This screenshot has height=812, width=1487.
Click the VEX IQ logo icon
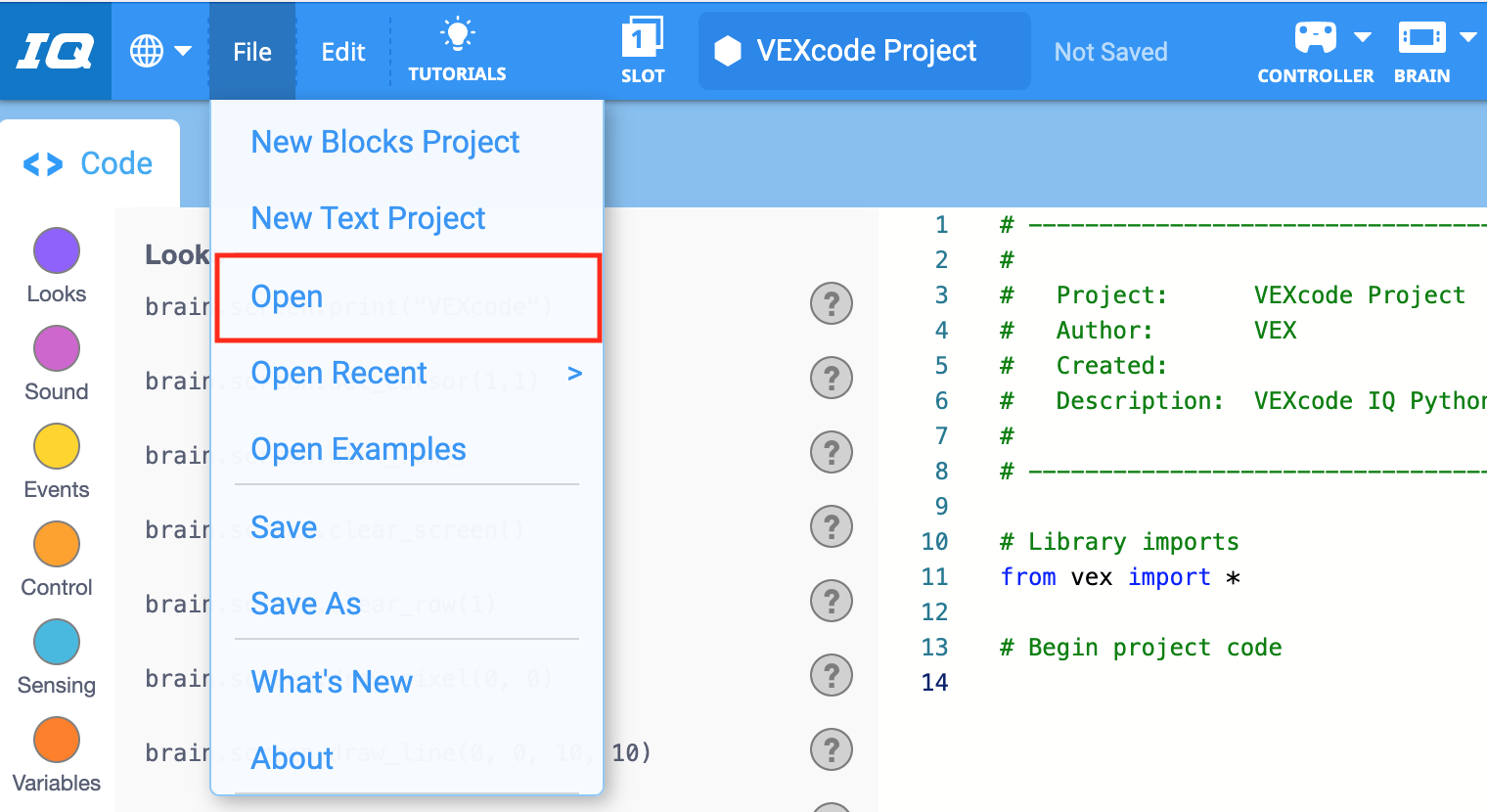[x=56, y=51]
